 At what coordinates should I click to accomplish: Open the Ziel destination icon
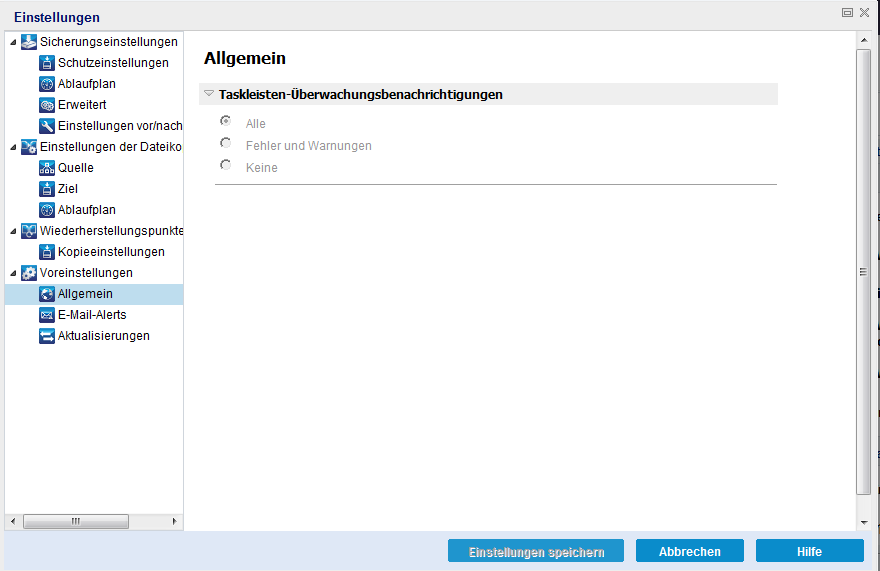(x=47, y=189)
